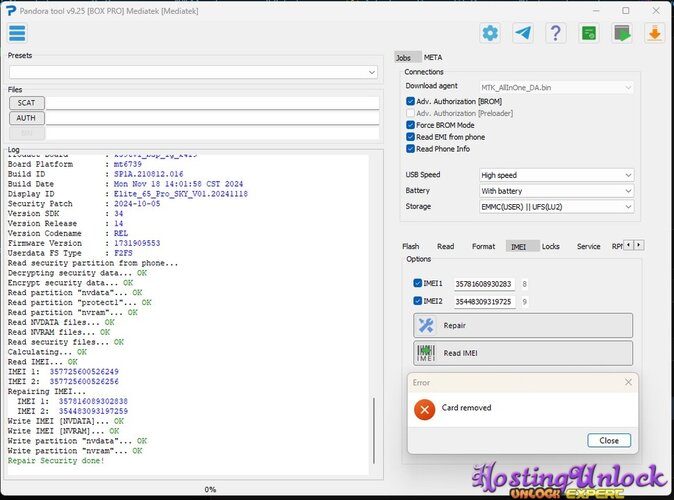Click log value 'mt6739'
This screenshot has width=674, height=500.
click(x=127, y=164)
